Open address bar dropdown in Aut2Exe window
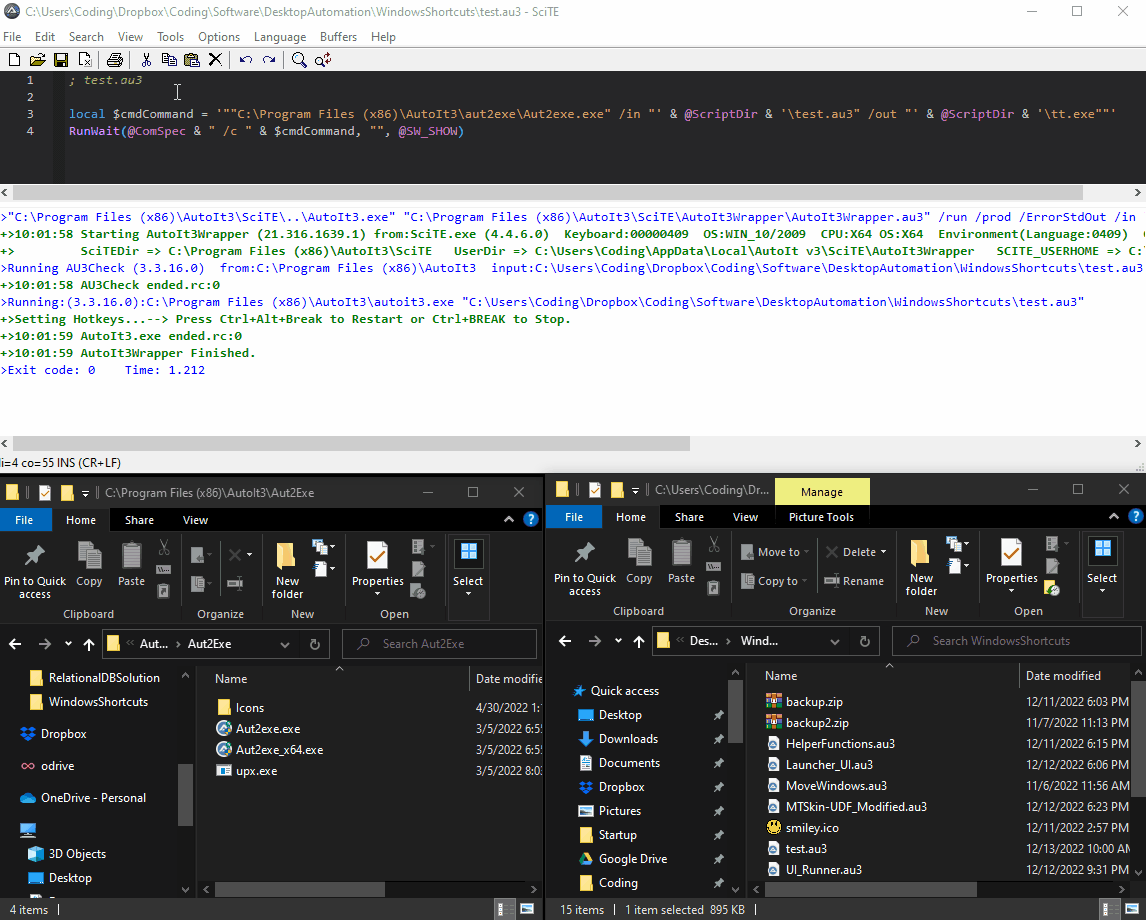Viewport: 1146px width, 920px height. (285, 645)
